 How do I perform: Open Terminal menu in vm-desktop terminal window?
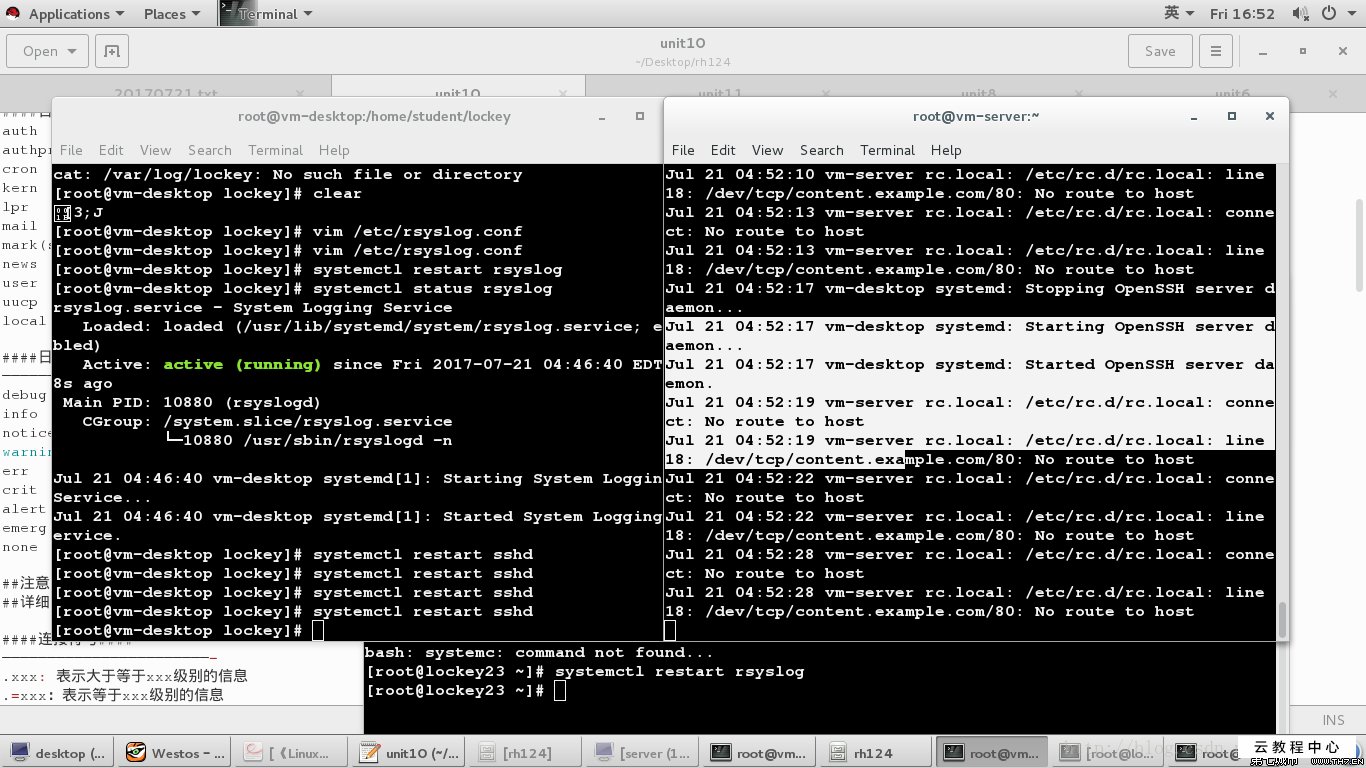(275, 150)
